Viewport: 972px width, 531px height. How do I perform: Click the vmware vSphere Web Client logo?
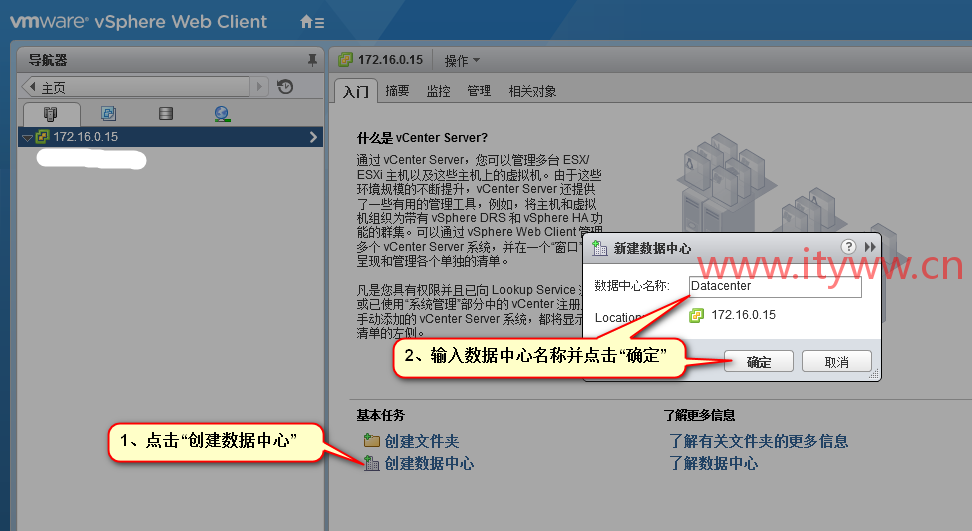point(139,22)
